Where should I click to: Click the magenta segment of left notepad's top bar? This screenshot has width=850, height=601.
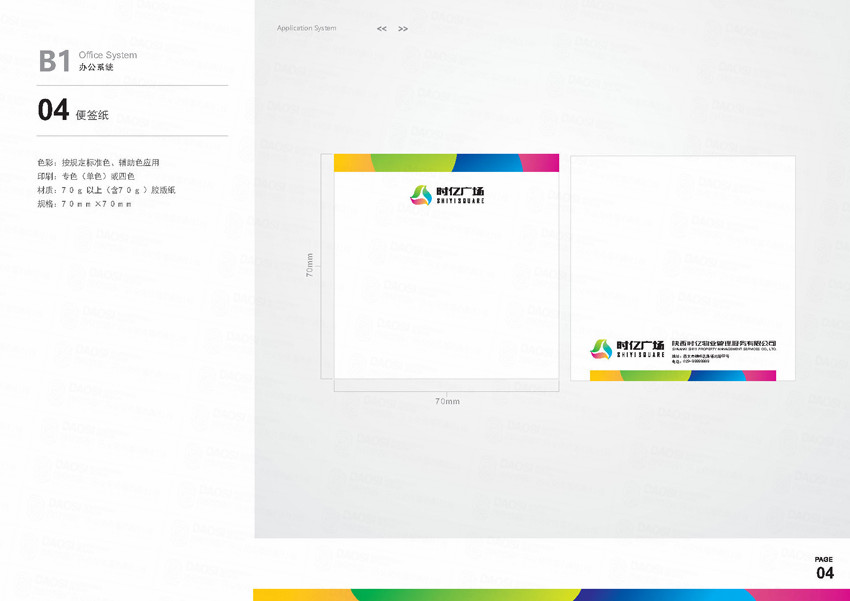coord(540,163)
